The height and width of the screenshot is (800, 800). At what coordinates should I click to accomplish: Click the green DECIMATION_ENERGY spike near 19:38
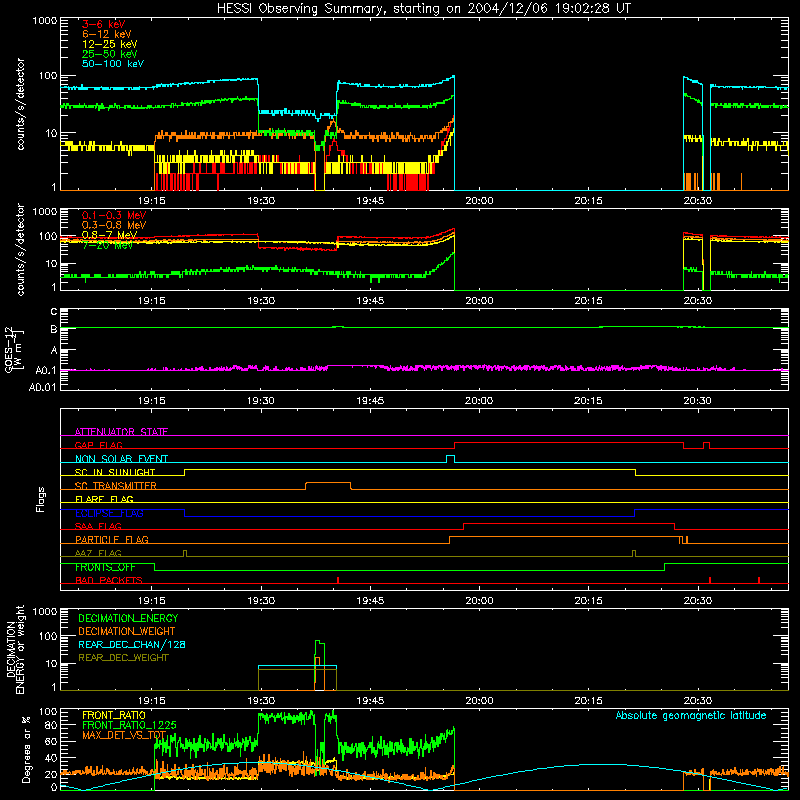[x=319, y=663]
